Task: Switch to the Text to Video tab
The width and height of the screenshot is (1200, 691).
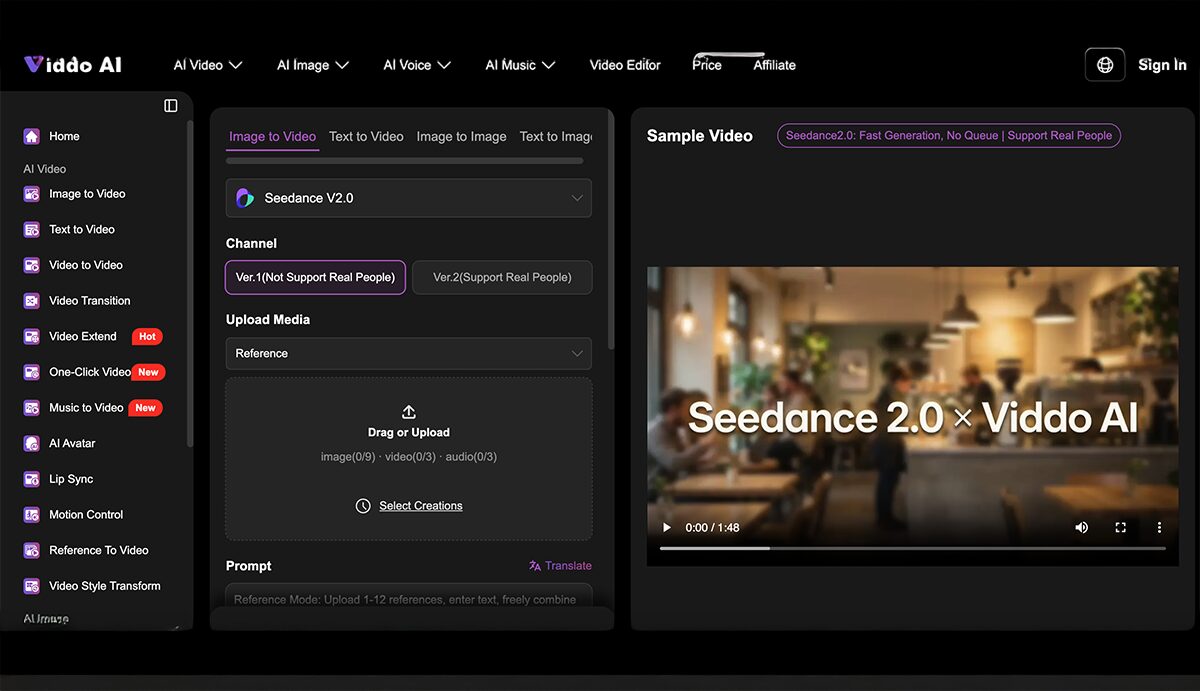Action: coord(366,136)
